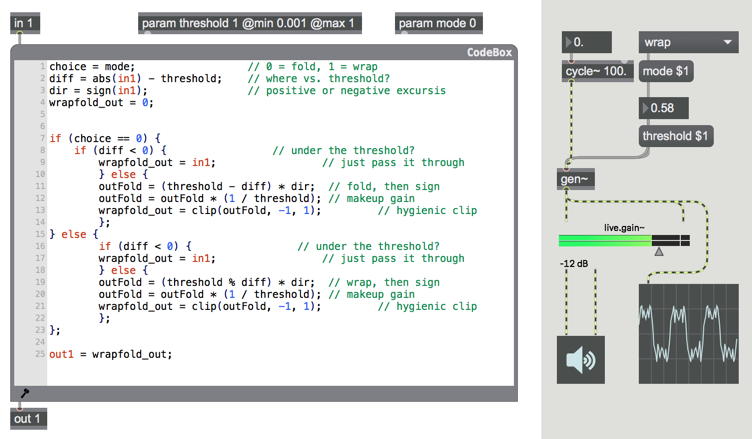Click the '// wrap, then sign' comment
752x439 pixels.
pyautogui.click(x=384, y=283)
